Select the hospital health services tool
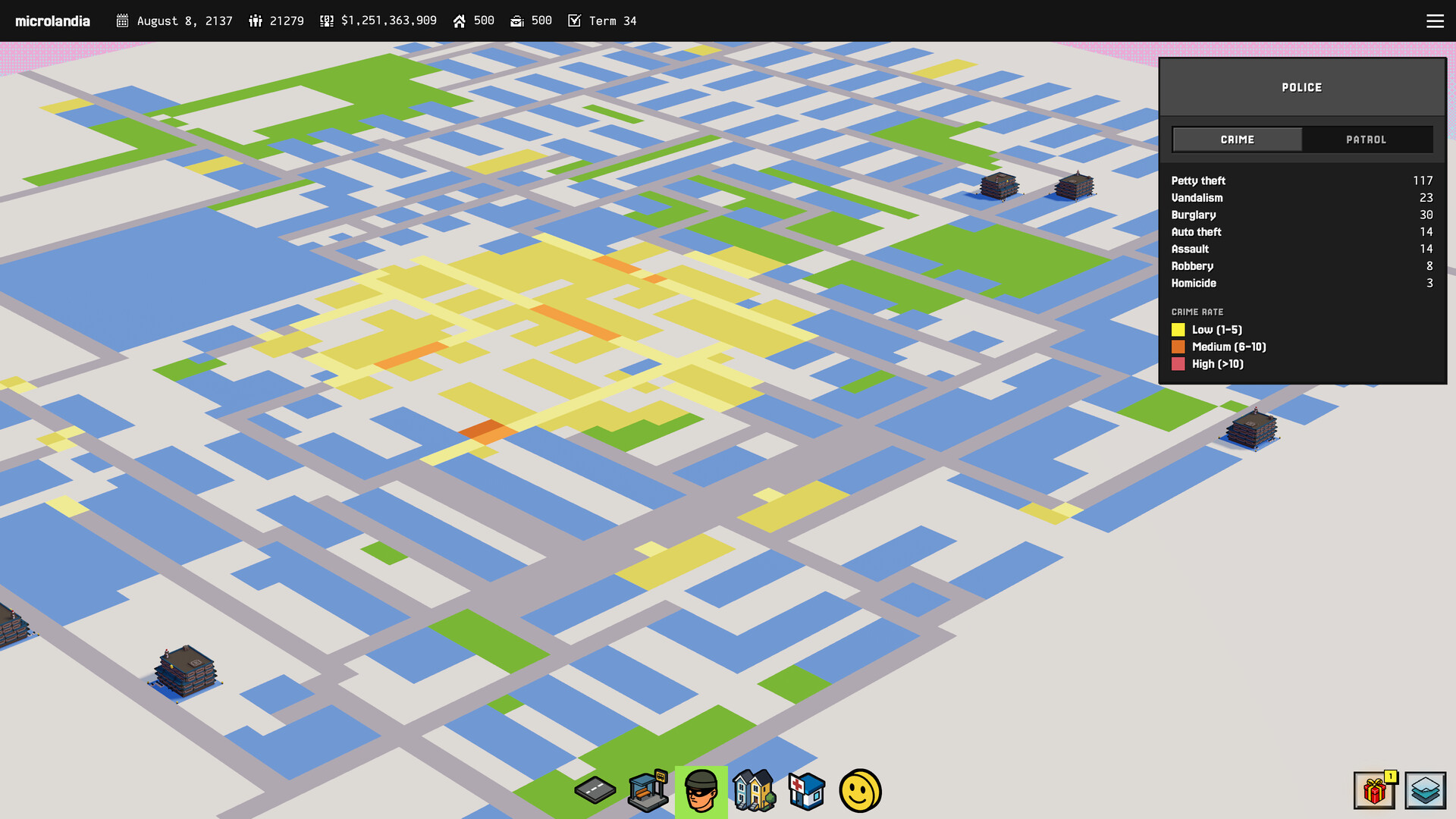 click(x=807, y=791)
